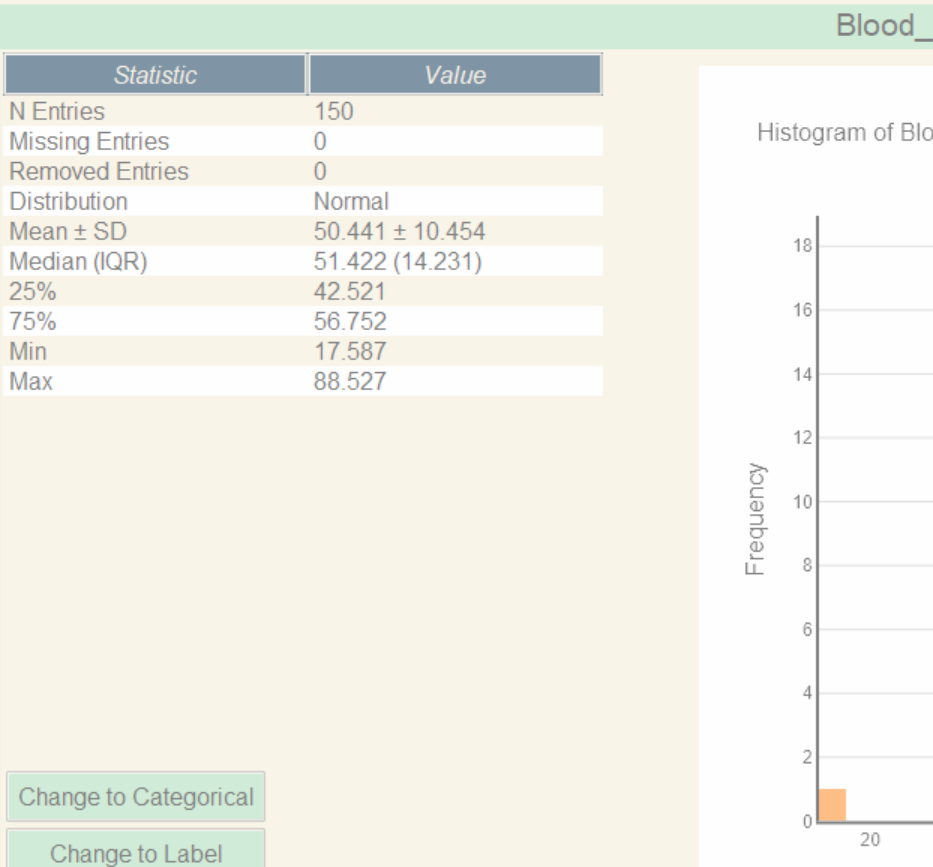Click the Missing Entries row label
This screenshot has height=867, width=933.
(89, 141)
